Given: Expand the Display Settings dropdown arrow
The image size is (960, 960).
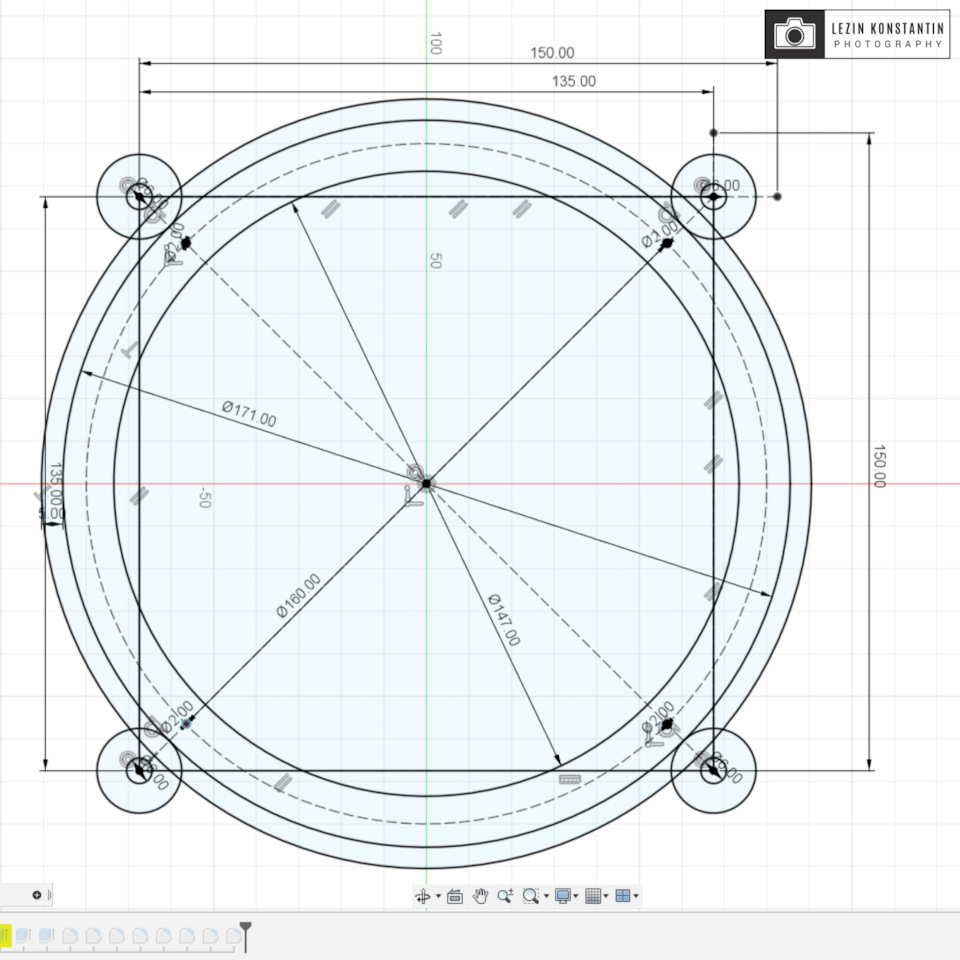Looking at the screenshot, I should 576,896.
